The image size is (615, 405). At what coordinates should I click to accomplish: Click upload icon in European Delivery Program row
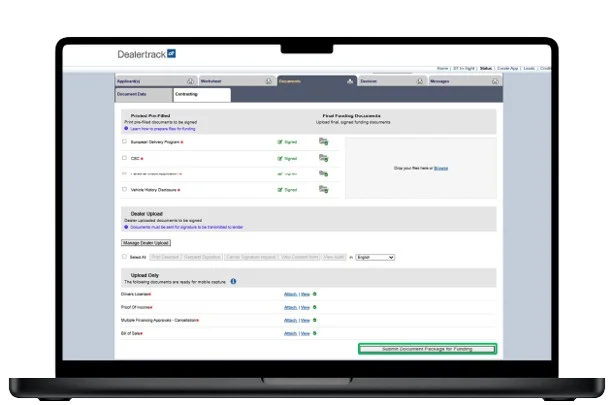pos(323,142)
